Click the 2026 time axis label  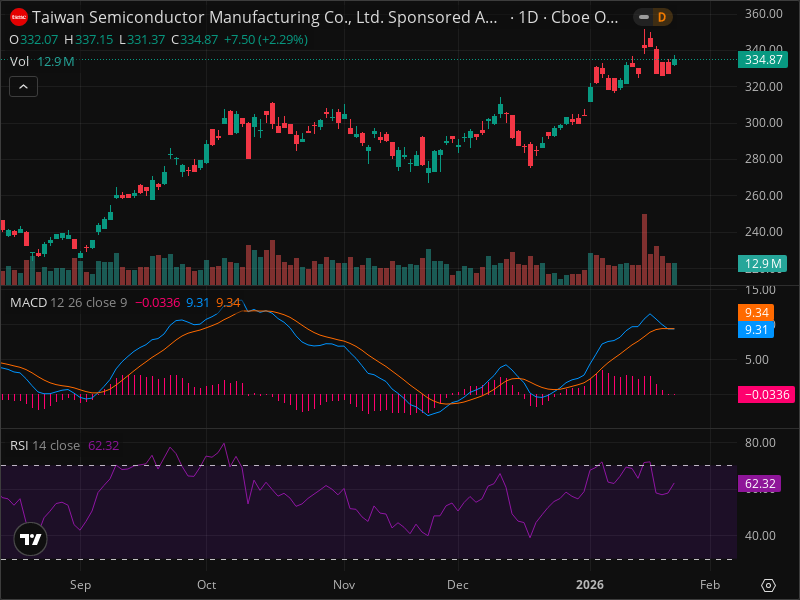590,585
